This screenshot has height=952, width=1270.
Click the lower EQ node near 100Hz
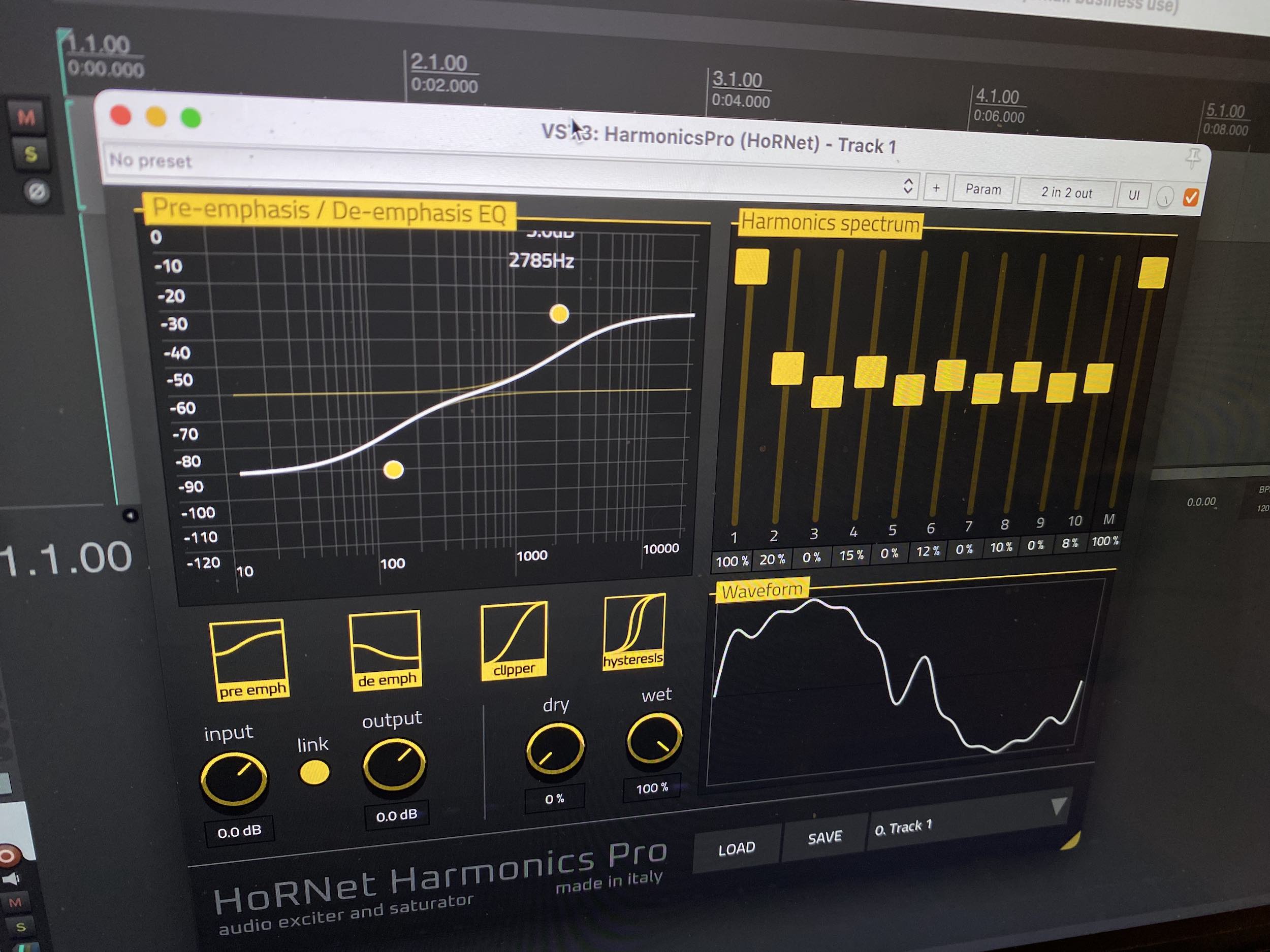(393, 470)
